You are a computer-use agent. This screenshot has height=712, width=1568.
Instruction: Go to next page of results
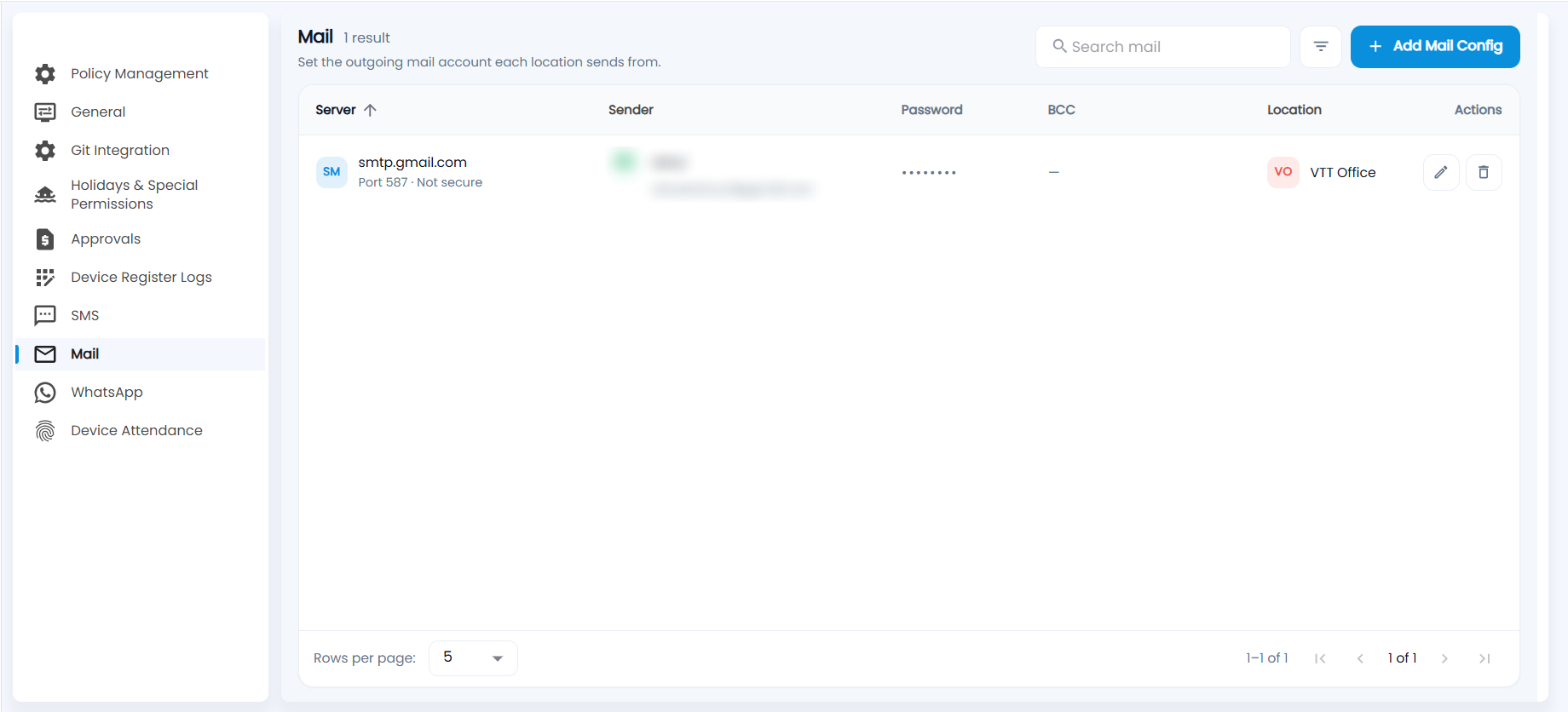tap(1444, 658)
